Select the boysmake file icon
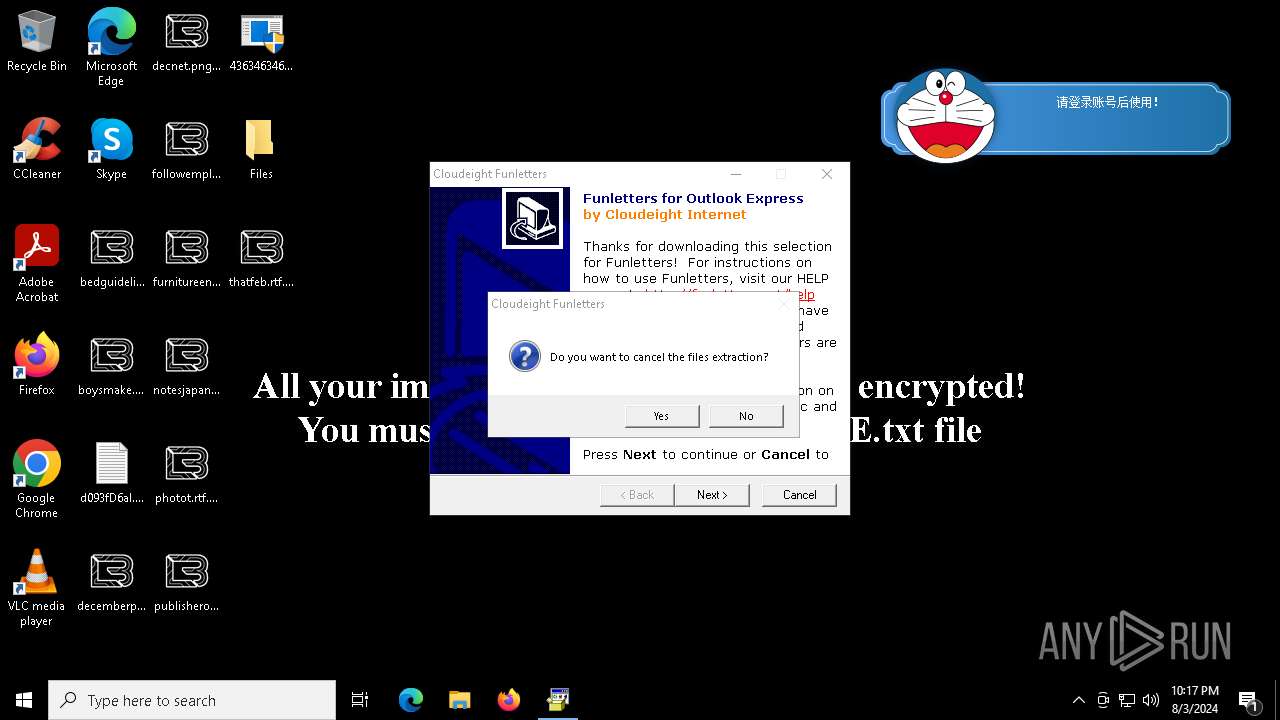 tap(111, 365)
